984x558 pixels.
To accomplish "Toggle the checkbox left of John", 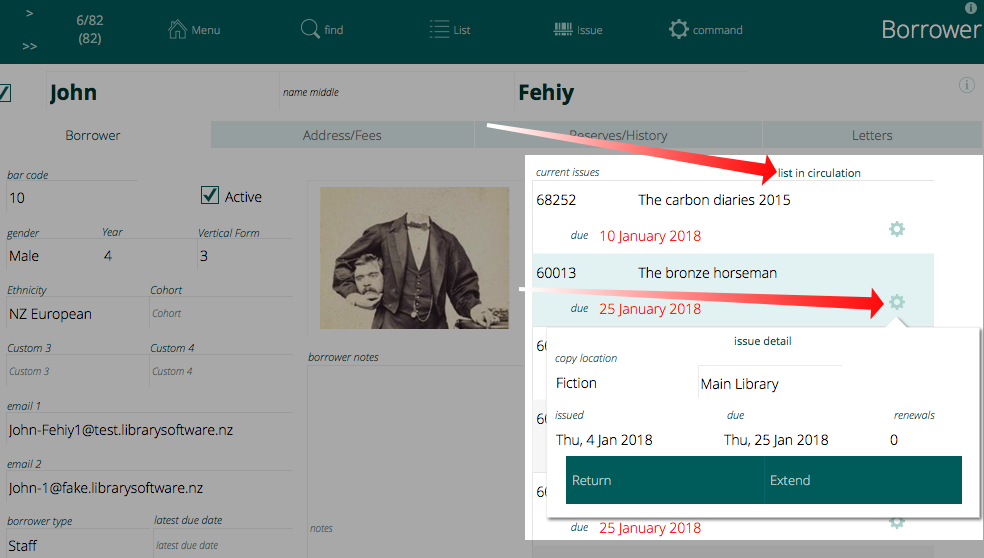I will [x=4, y=93].
